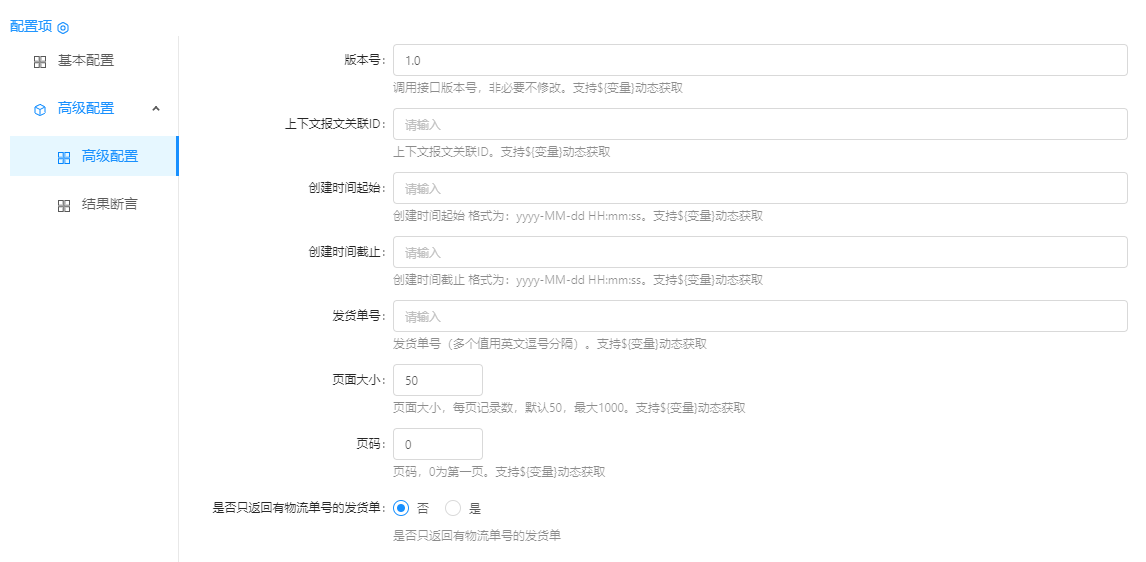Click the grid icon next to 基本配置
1146x562 pixels.
click(x=40, y=61)
